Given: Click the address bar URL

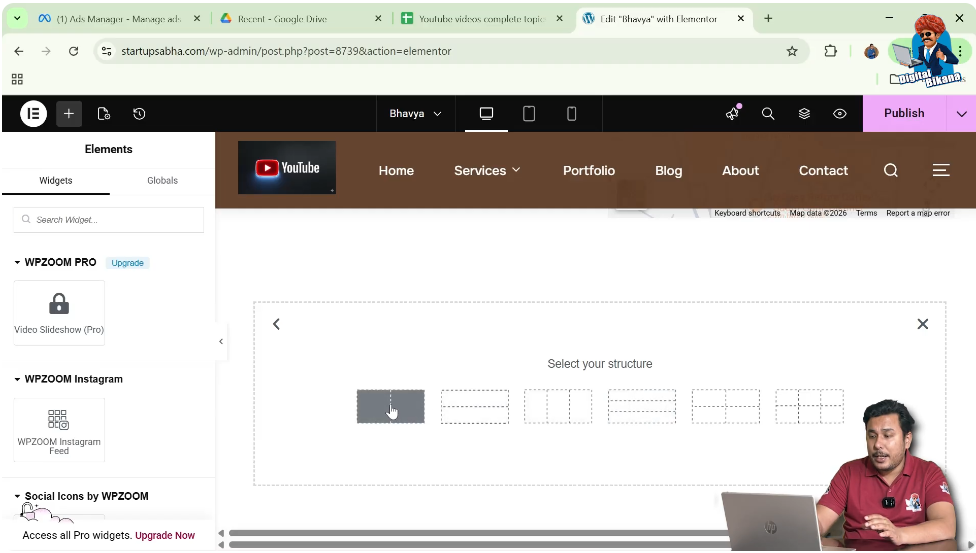Looking at the screenshot, I should pos(286,51).
